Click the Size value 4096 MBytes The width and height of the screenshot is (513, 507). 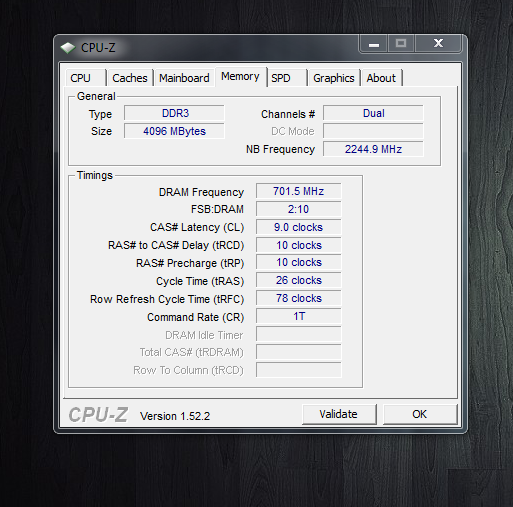click(x=174, y=131)
